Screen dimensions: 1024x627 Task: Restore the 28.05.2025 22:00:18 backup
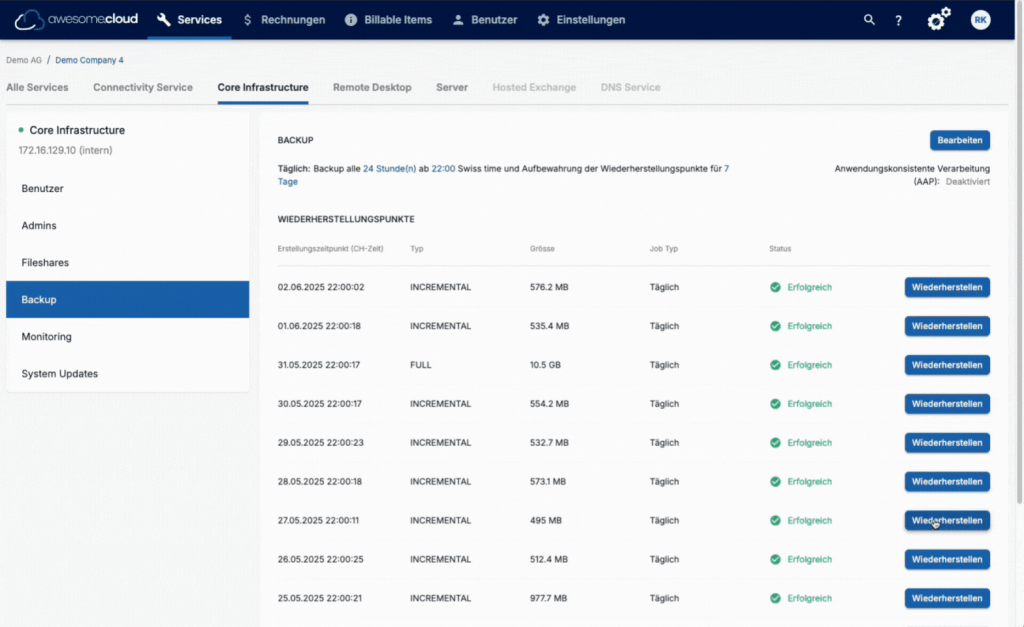947,481
